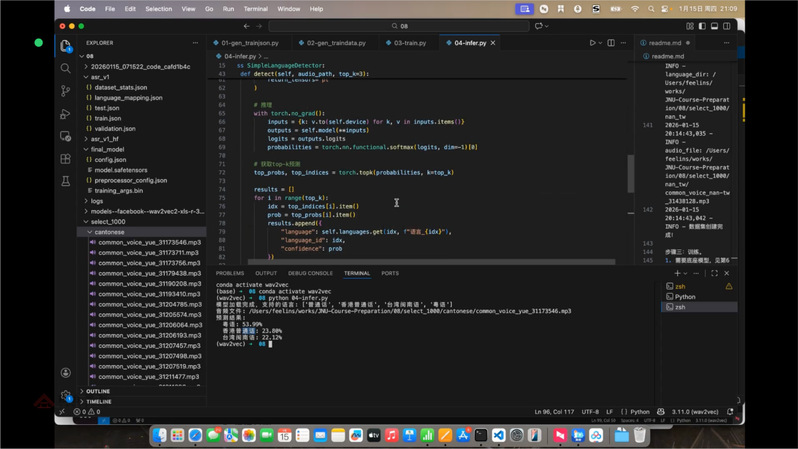
Task: Click the editor vertical scrollbar
Action: [x=630, y=175]
